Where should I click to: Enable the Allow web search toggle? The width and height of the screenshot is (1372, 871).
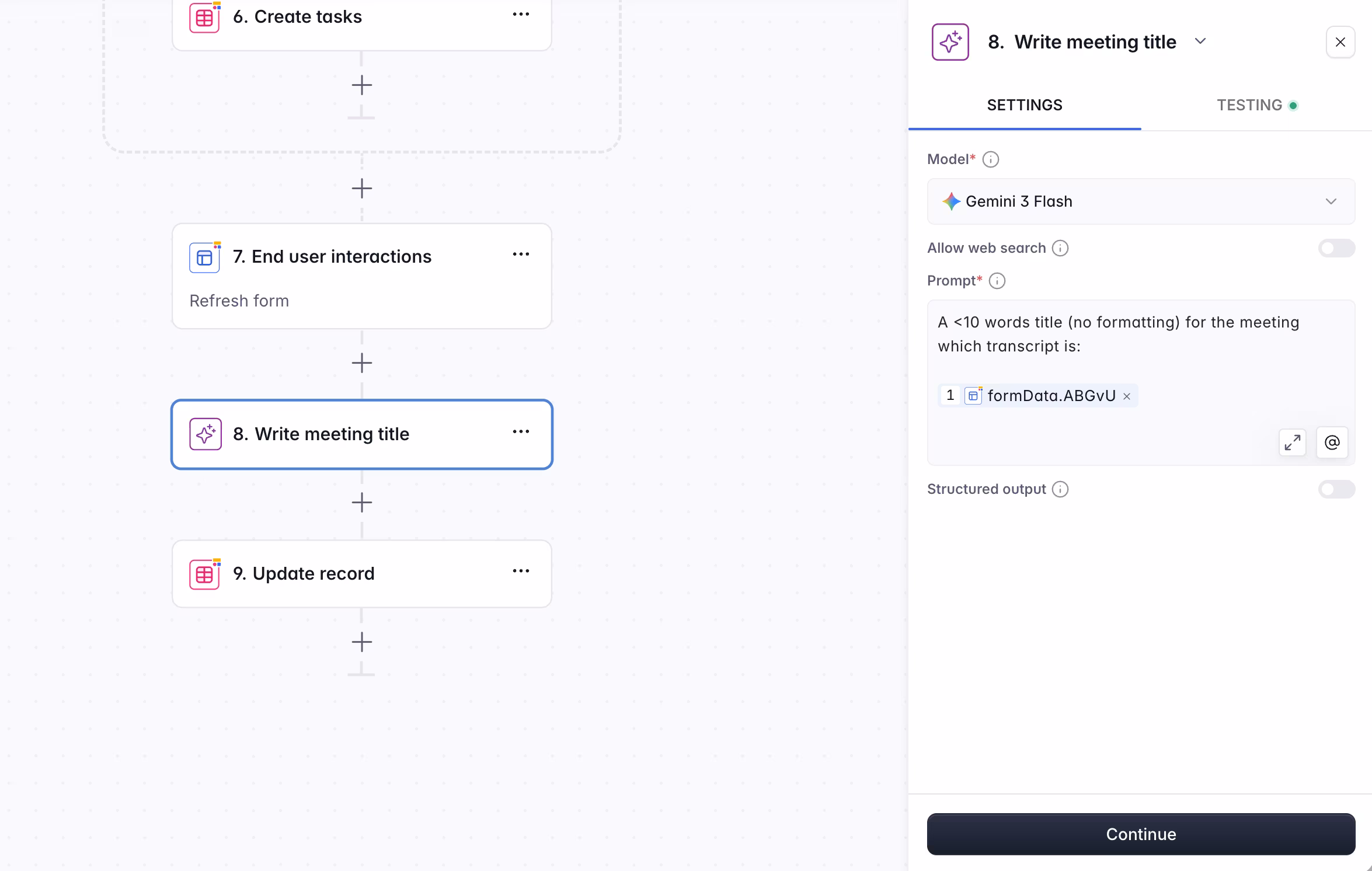click(x=1336, y=248)
